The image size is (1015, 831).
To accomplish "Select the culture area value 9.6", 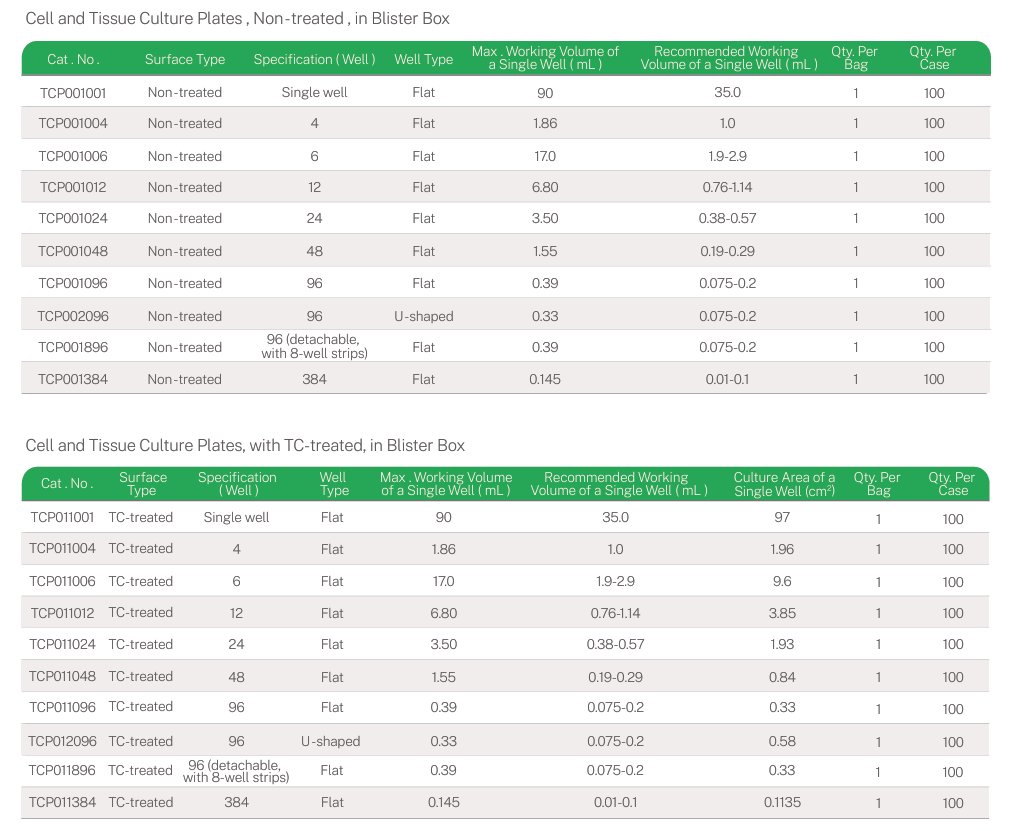I will [x=782, y=581].
